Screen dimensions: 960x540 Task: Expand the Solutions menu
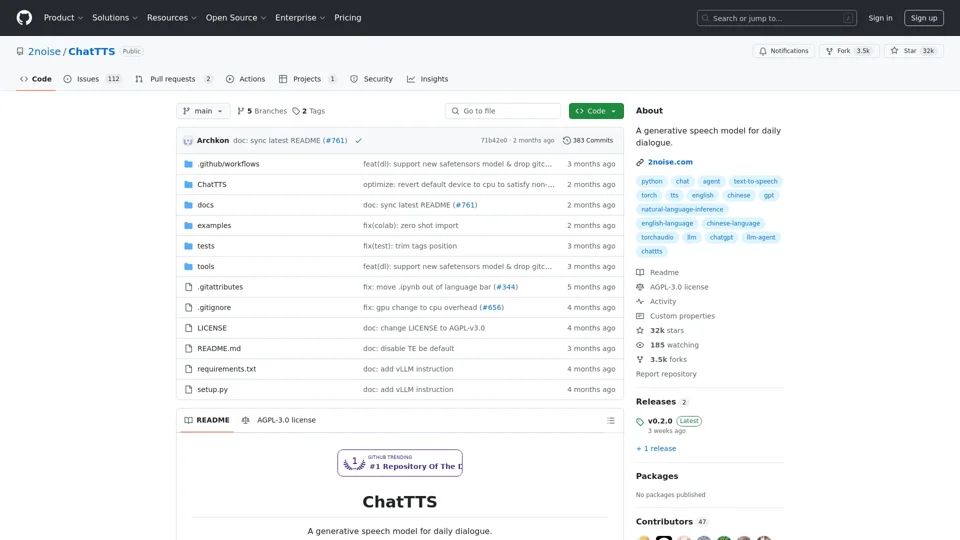coord(114,18)
